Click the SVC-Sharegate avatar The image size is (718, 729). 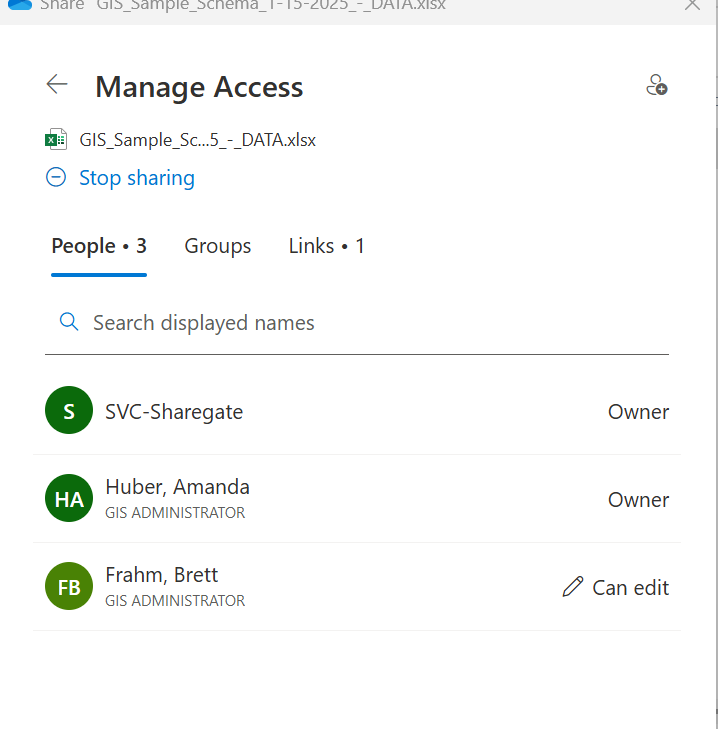tap(69, 411)
